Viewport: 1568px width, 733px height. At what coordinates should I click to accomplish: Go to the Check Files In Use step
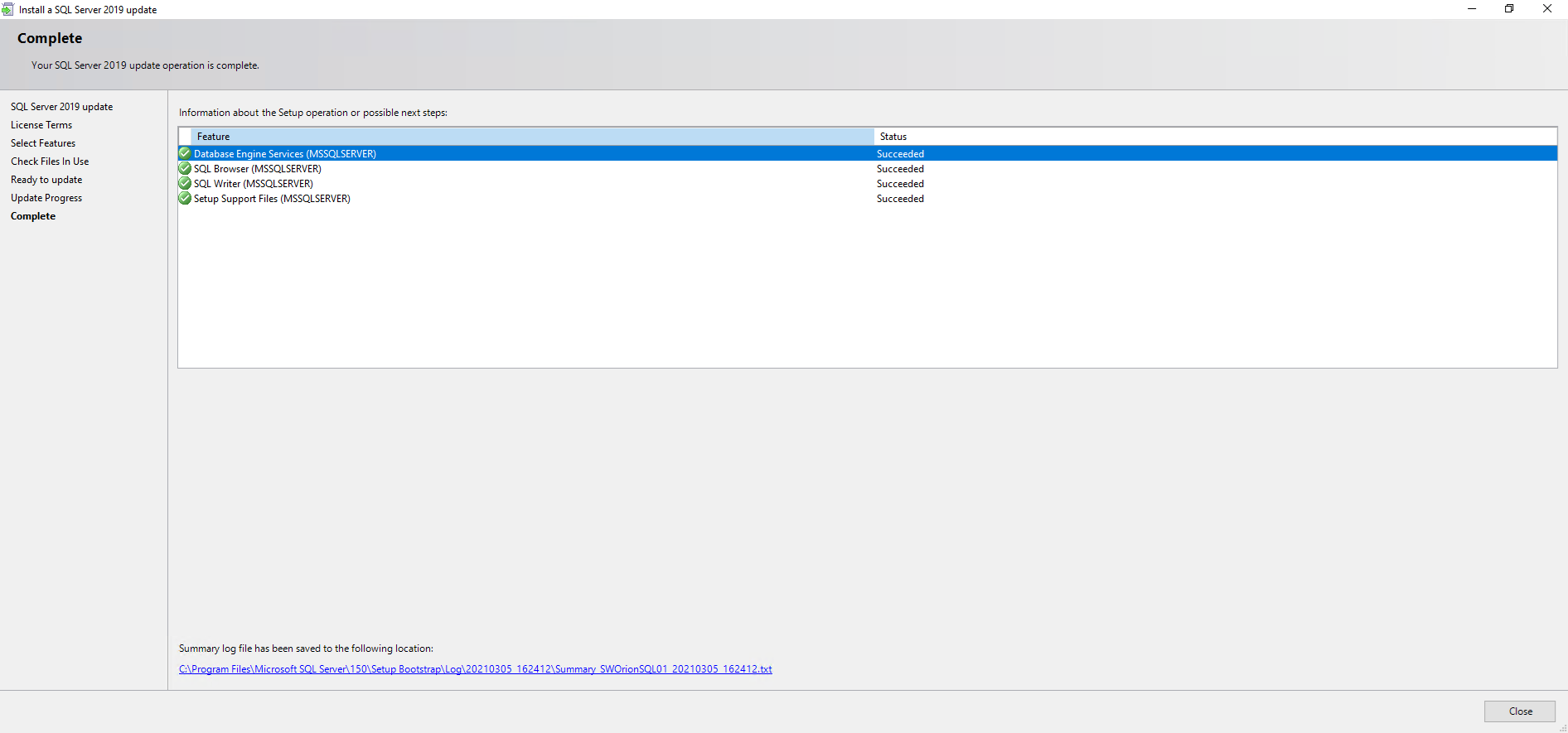(50, 161)
